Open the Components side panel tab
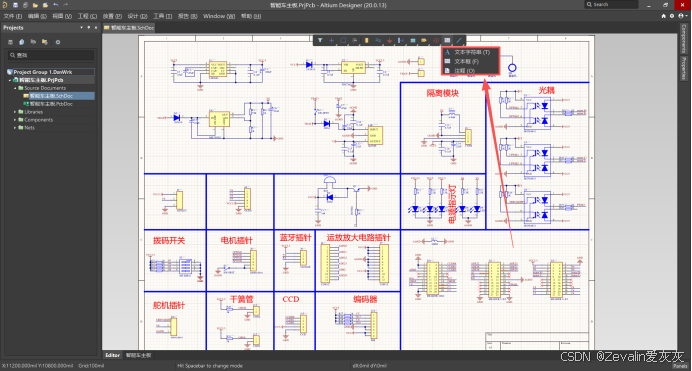This screenshot has width=692, height=371. pyautogui.click(x=684, y=38)
